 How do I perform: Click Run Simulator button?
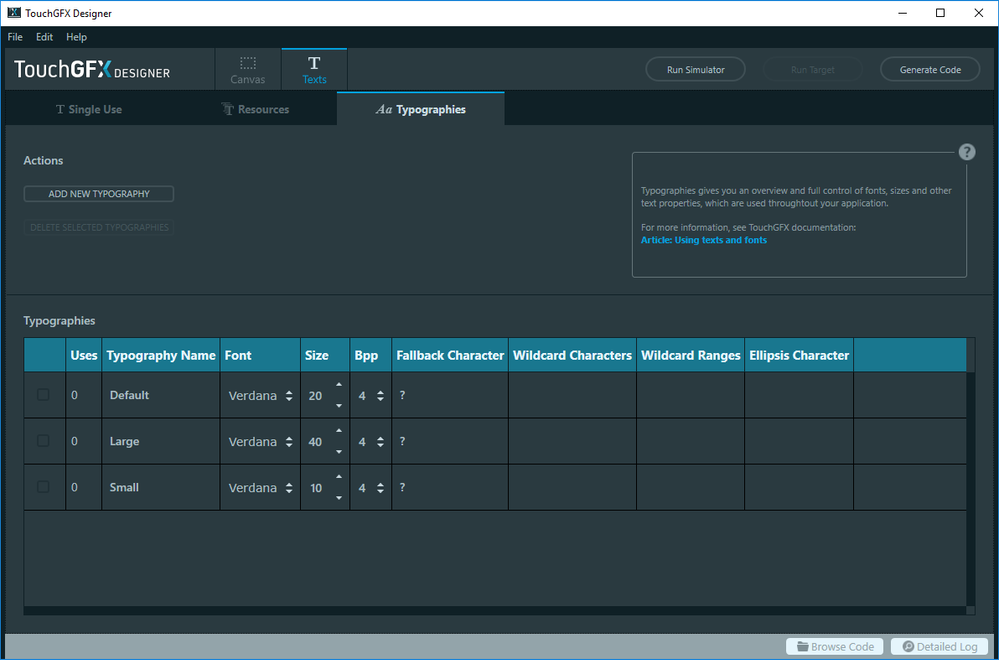pyautogui.click(x=696, y=69)
